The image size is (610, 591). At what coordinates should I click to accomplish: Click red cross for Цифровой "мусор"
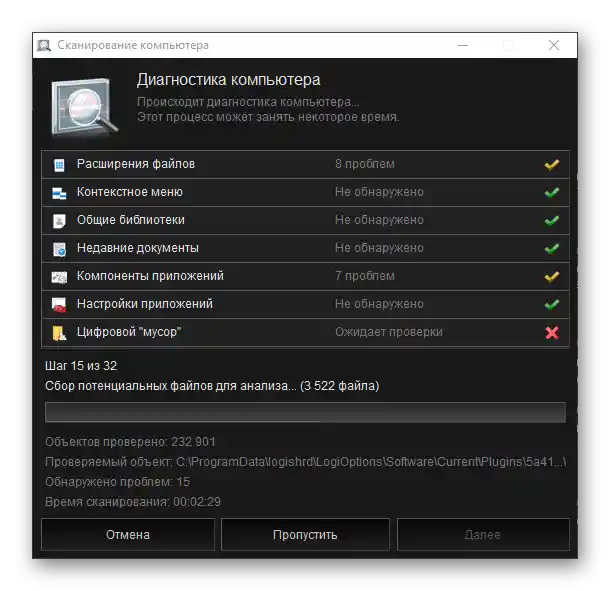coord(552,333)
